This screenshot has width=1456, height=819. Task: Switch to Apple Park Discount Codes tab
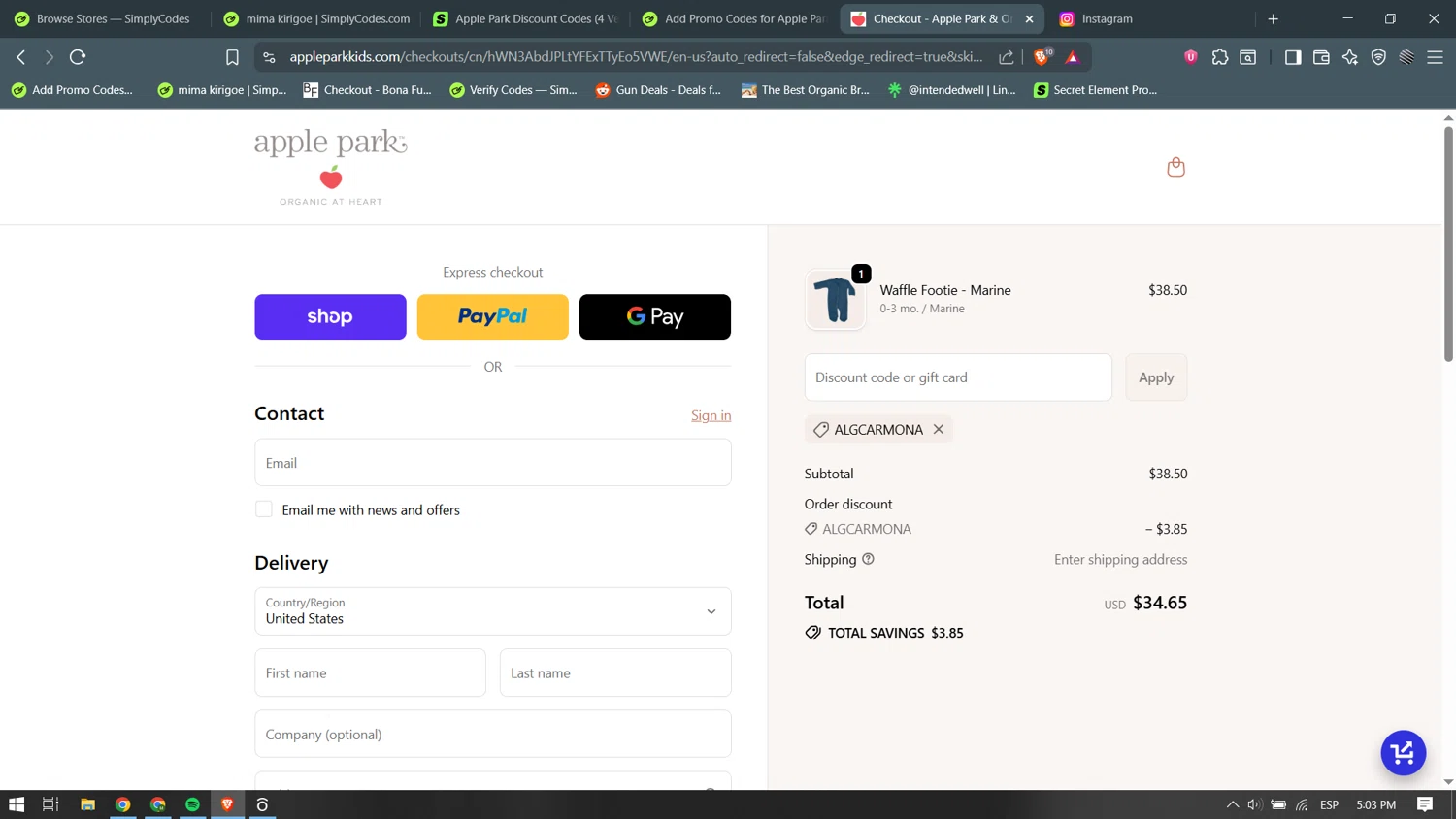click(x=525, y=18)
